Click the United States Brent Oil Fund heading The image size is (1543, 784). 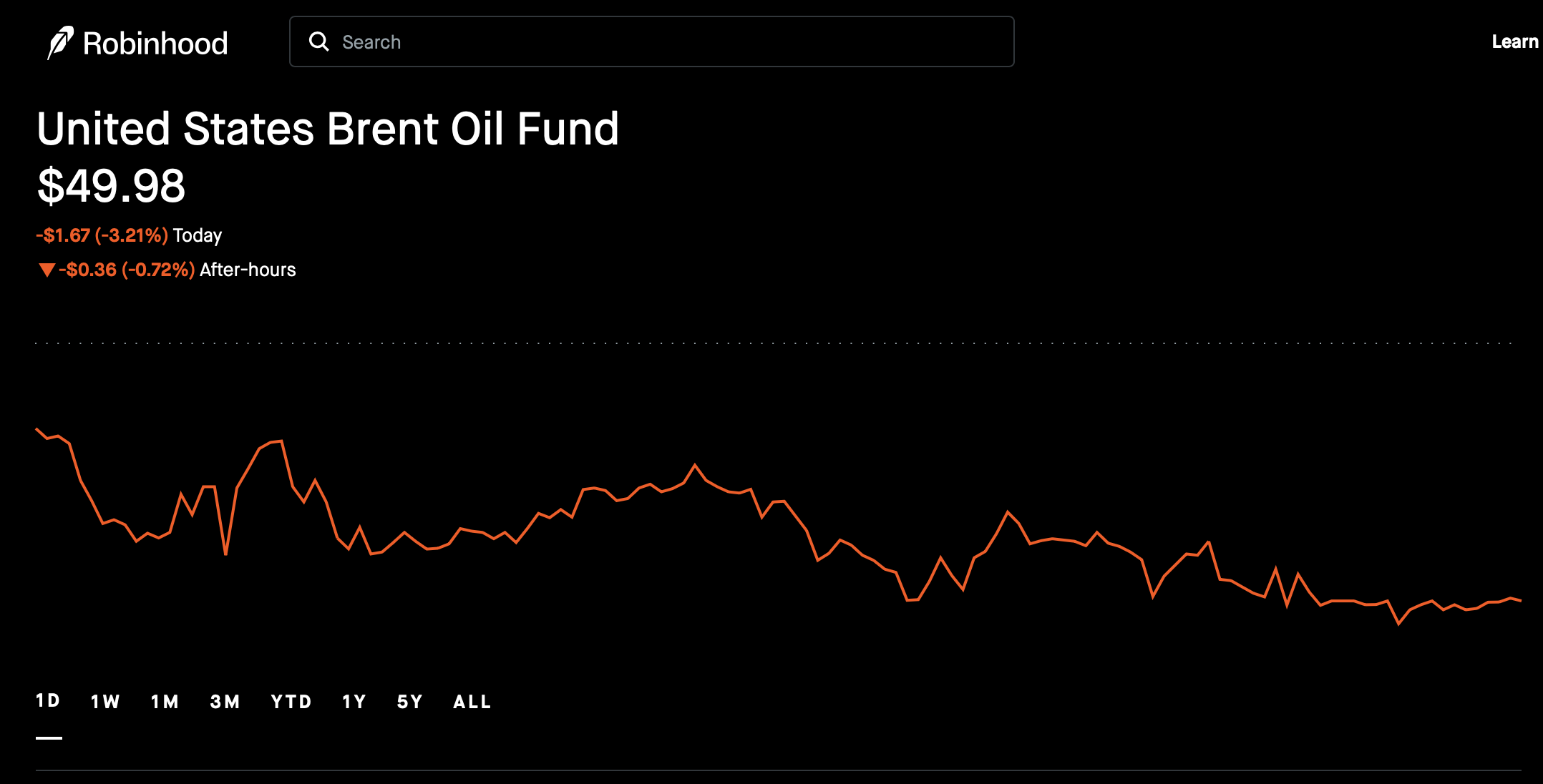tap(328, 129)
